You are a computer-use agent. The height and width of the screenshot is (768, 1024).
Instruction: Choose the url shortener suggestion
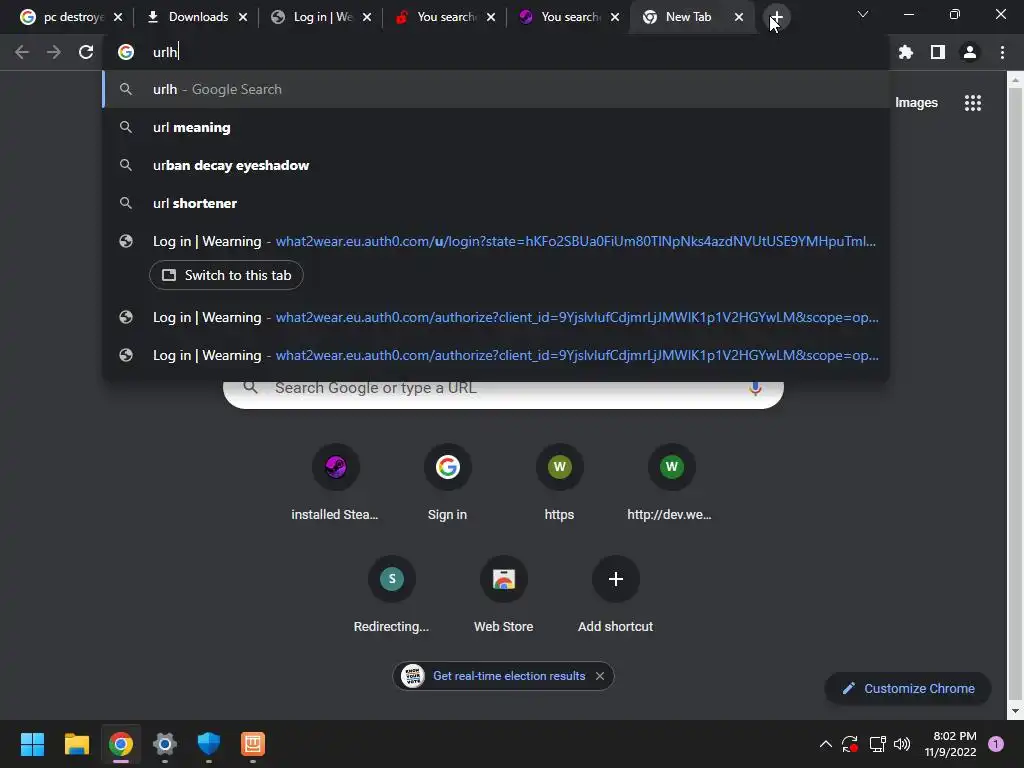496,203
